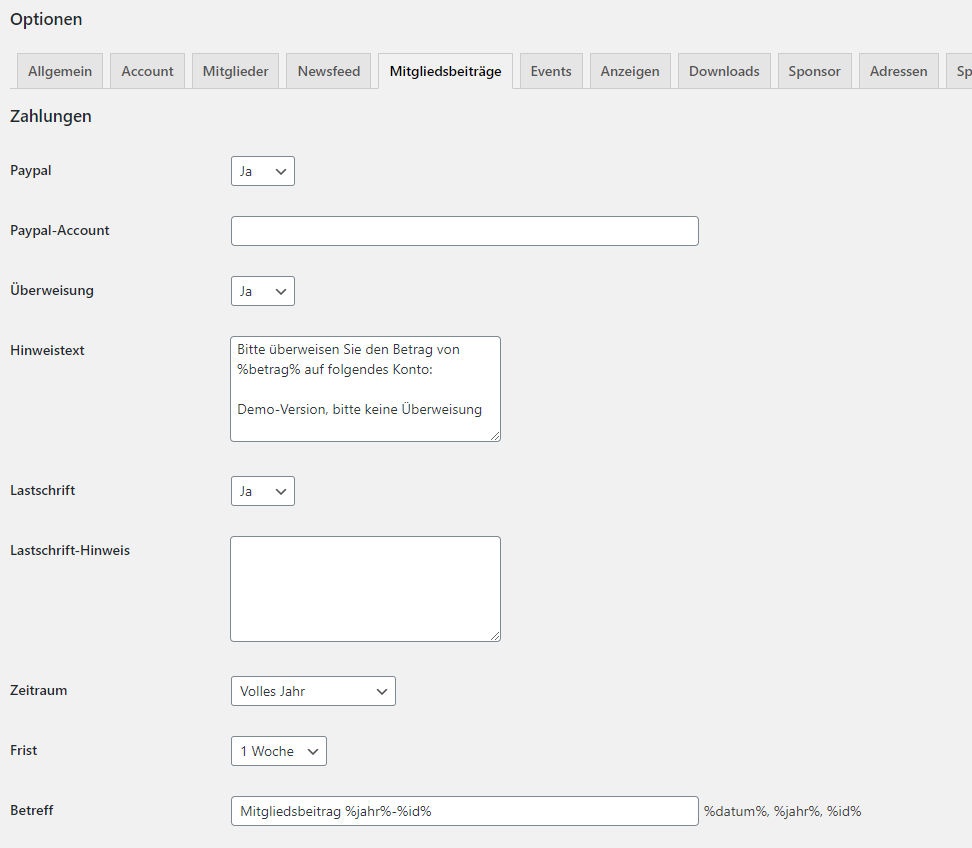The image size is (972, 848).
Task: Grab the Hinweistext textarea resize handle
Action: pyautogui.click(x=495, y=436)
